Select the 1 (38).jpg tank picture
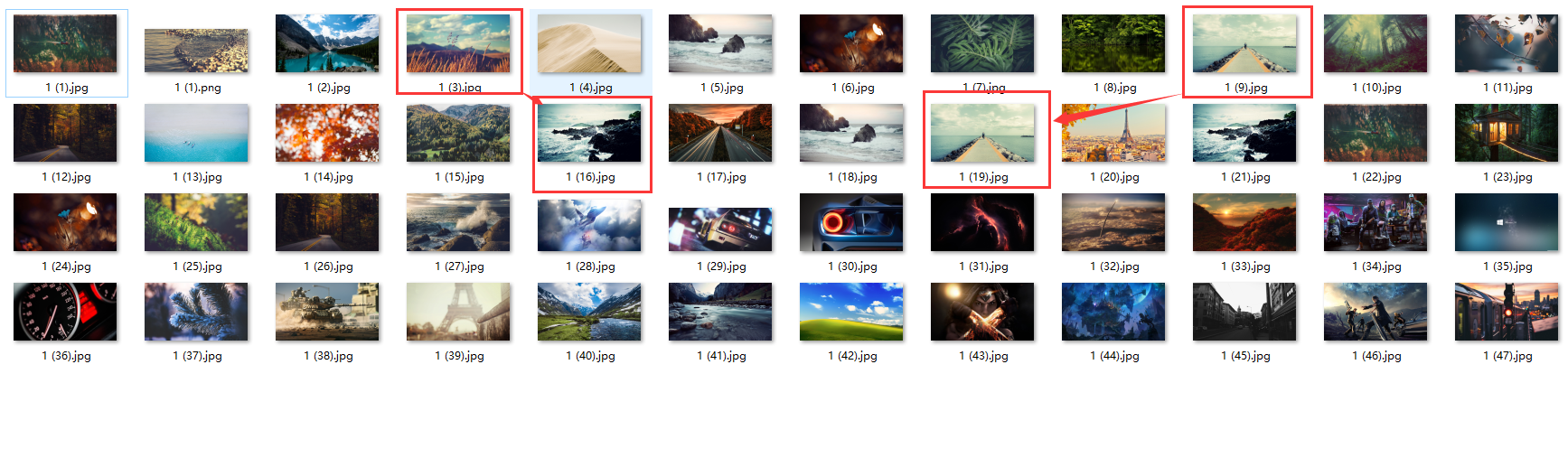This screenshot has height=458, width=1568. pyautogui.click(x=327, y=312)
